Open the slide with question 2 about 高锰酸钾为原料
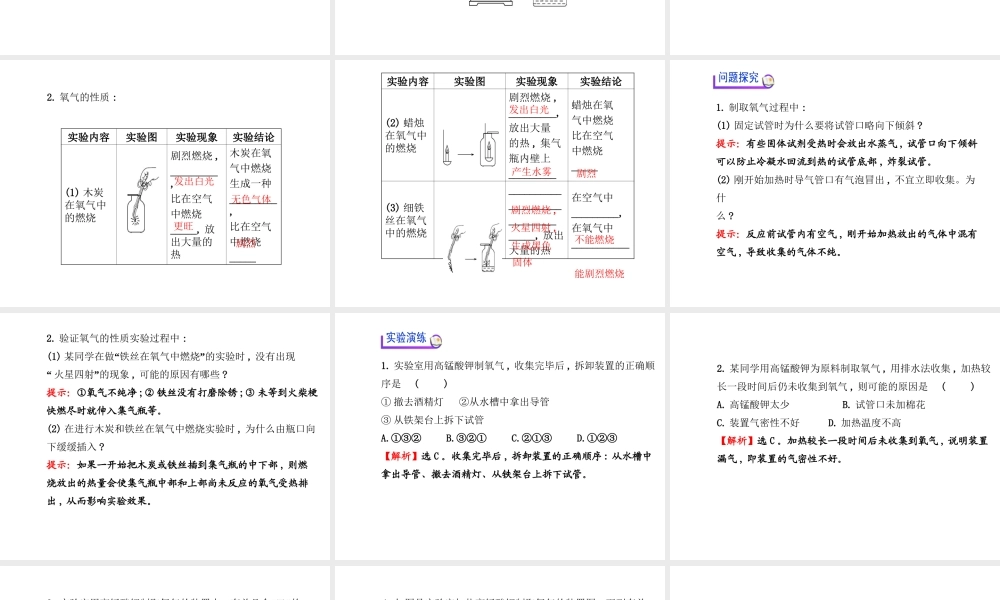The width and height of the screenshot is (1000, 600). (835, 436)
